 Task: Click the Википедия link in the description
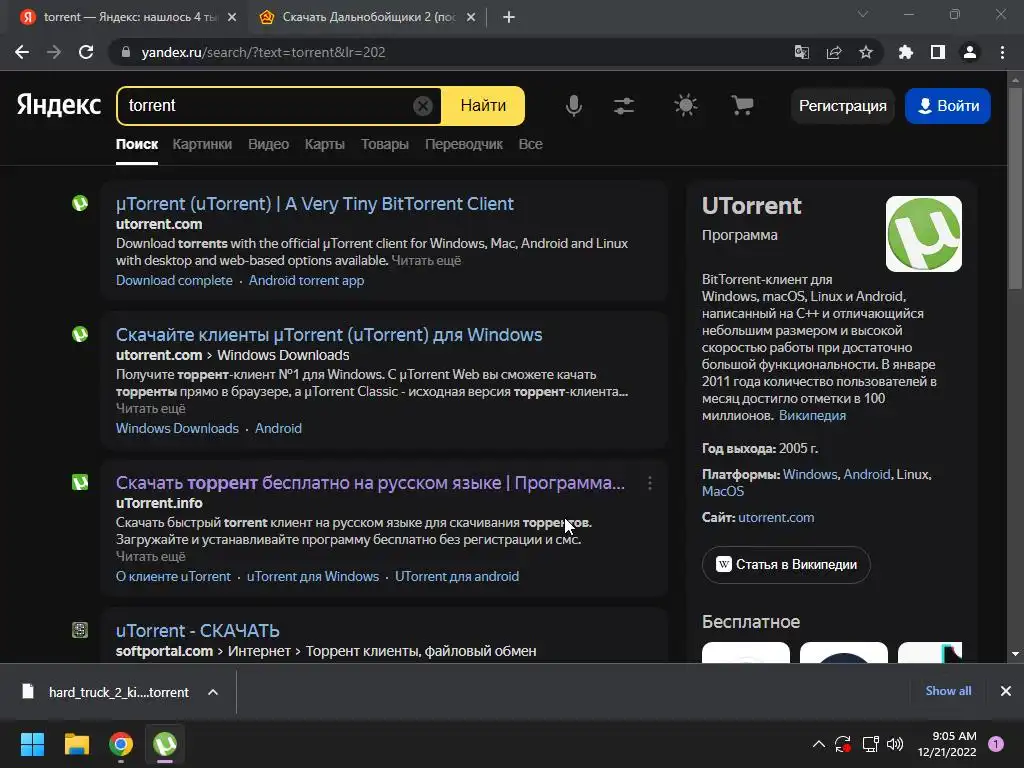coord(812,415)
